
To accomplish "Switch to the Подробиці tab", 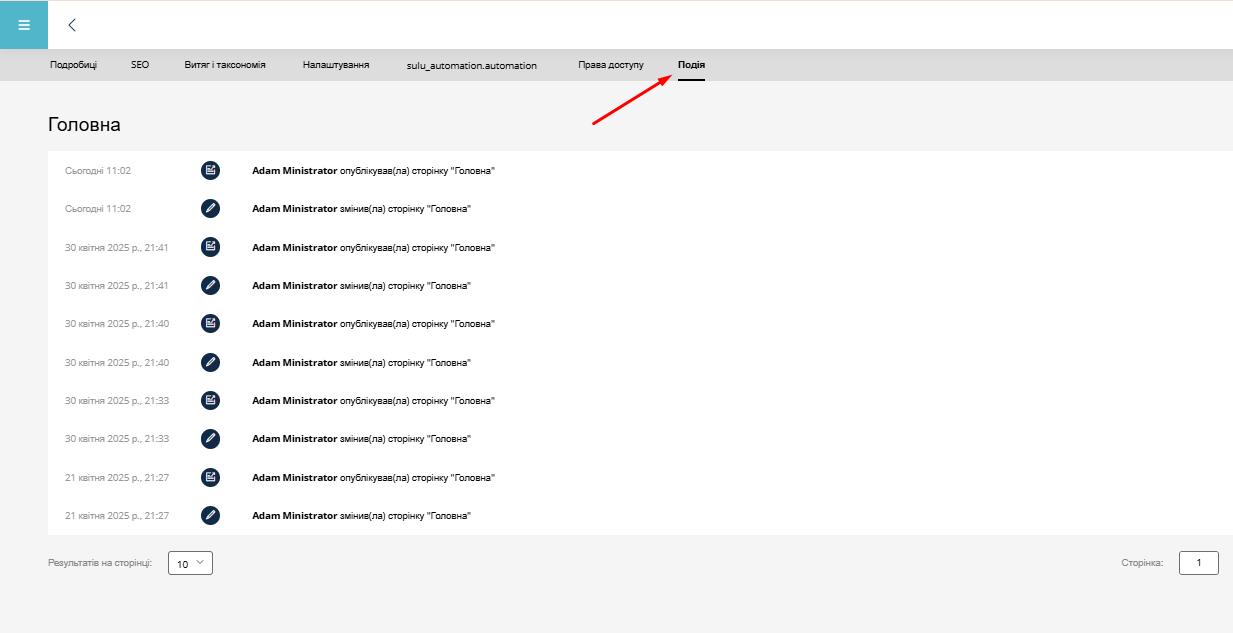I will tap(73, 65).
